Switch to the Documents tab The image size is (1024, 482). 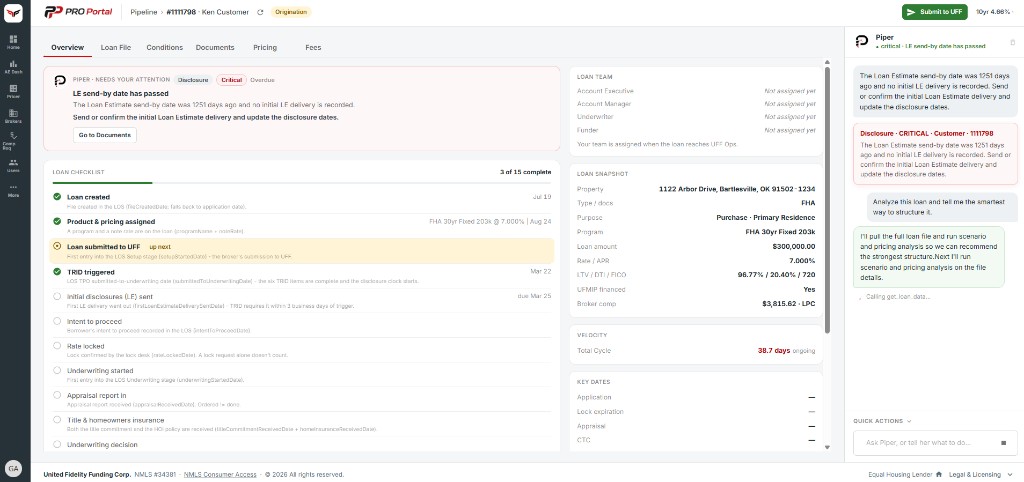click(215, 48)
